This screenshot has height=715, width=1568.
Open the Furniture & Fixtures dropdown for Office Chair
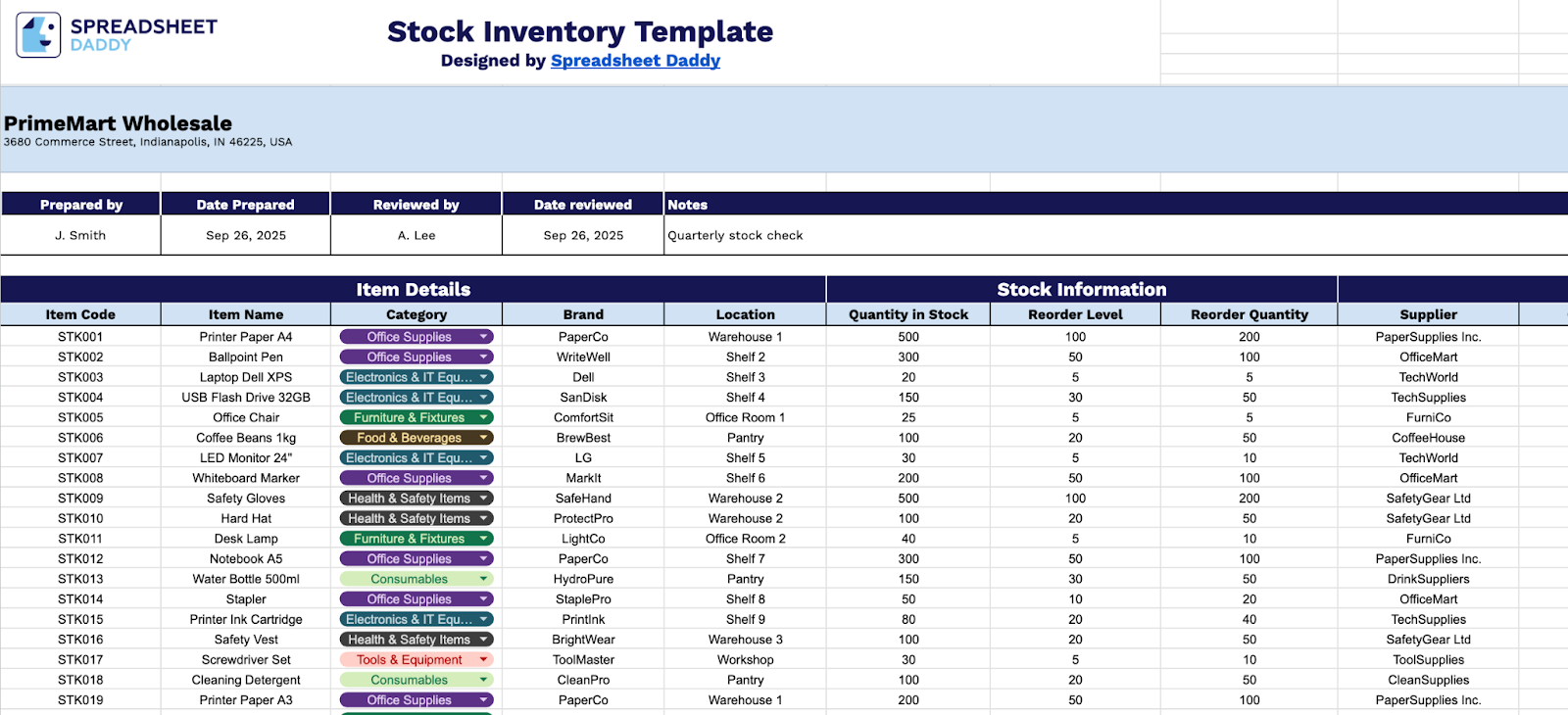[x=482, y=417]
